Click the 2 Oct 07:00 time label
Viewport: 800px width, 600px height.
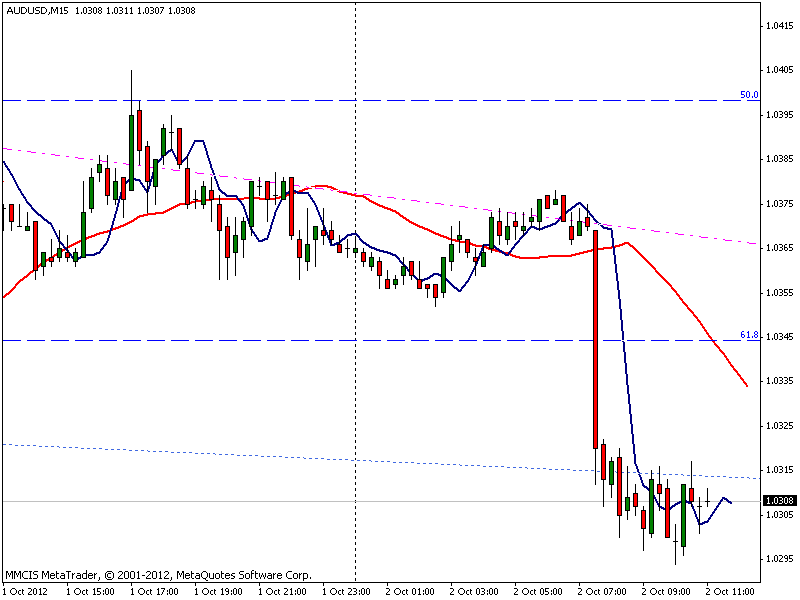[603, 592]
